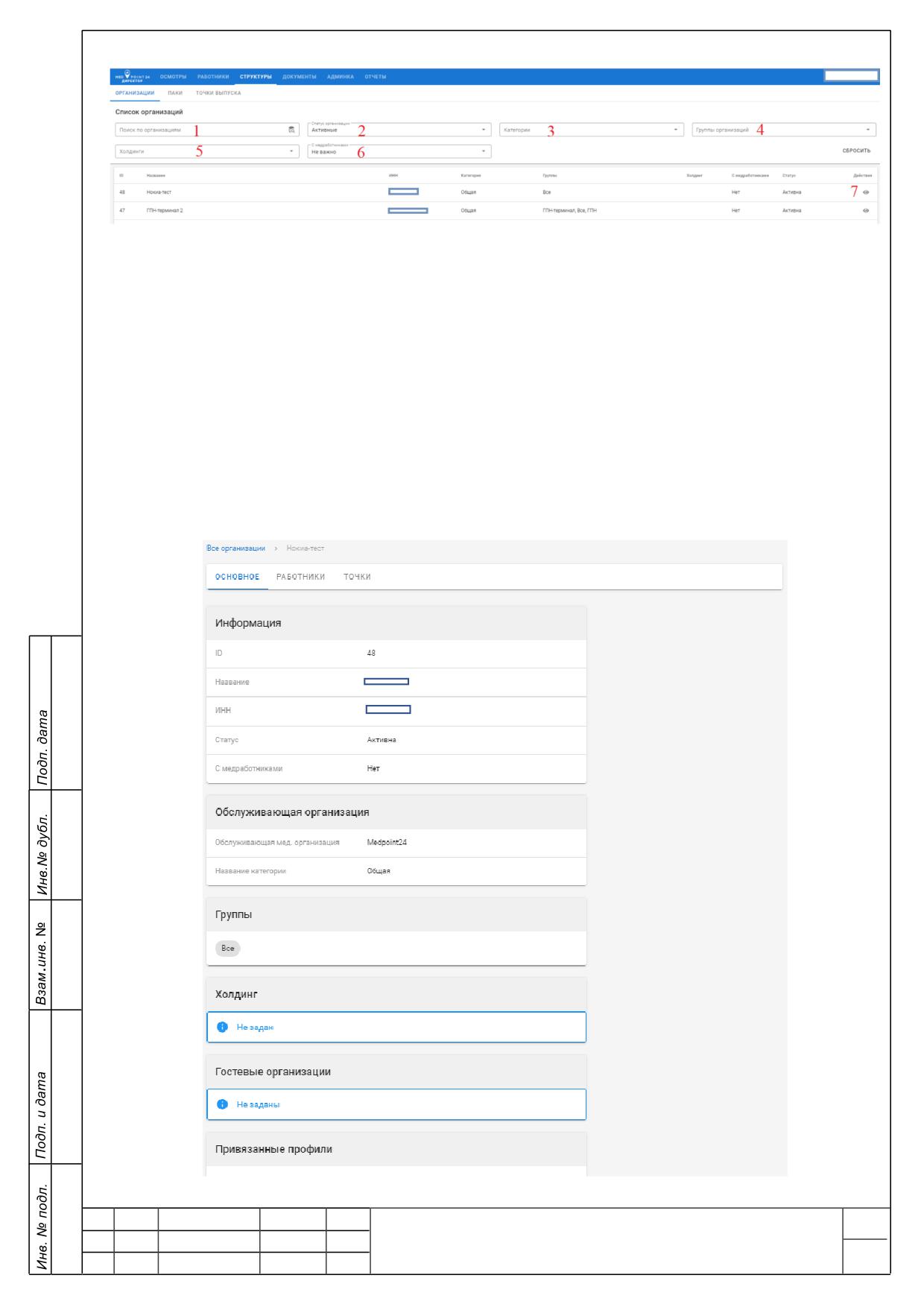
Task: Select the Работники tab in organization card
Action: pyautogui.click(x=300, y=577)
